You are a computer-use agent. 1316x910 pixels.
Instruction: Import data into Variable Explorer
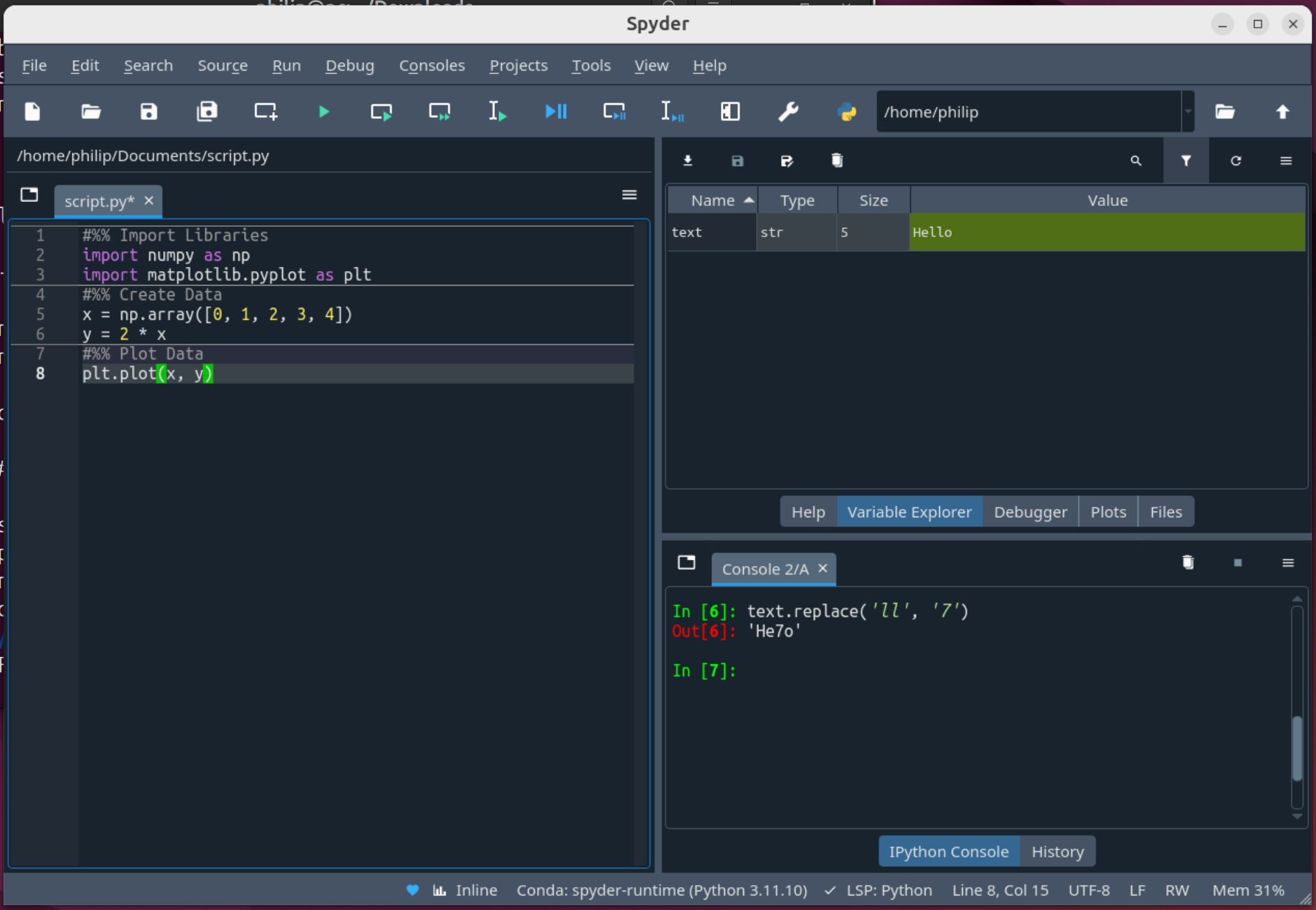click(688, 160)
